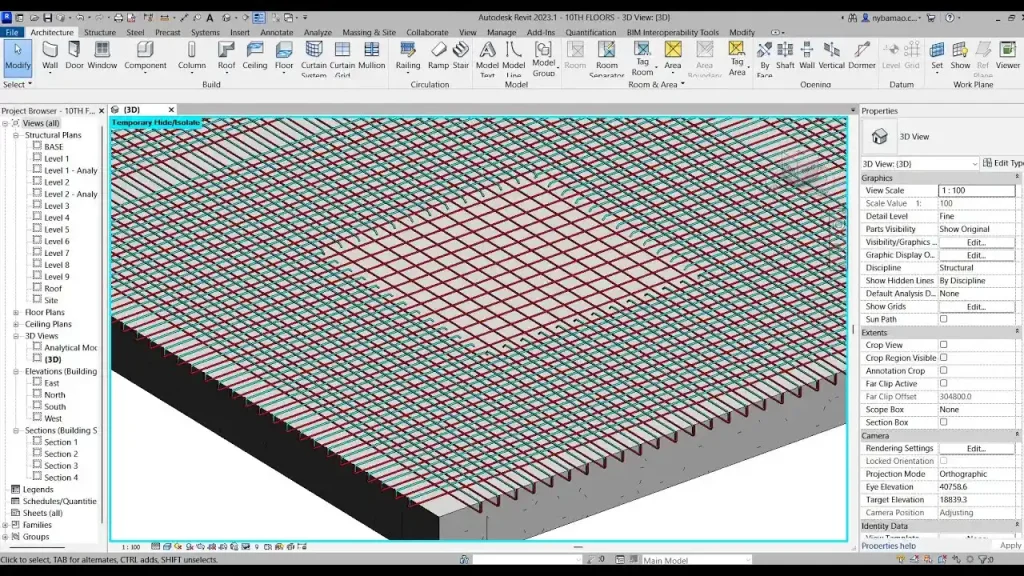1024x576 pixels.
Task: Choose the Window tool
Action: (102, 54)
